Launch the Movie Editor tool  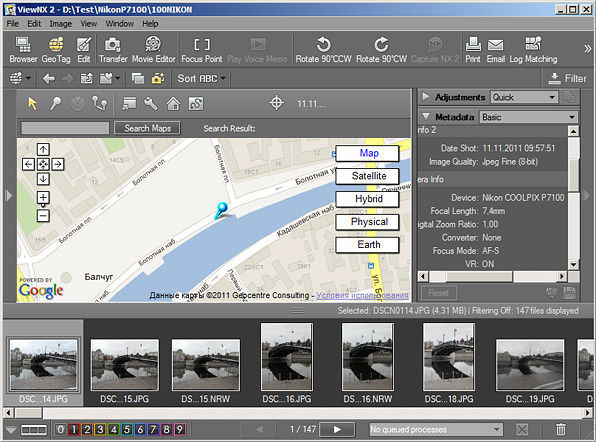click(x=153, y=44)
